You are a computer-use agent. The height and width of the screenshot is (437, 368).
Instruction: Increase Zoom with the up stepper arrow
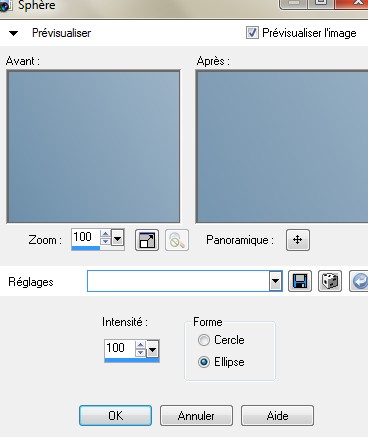click(x=106, y=234)
